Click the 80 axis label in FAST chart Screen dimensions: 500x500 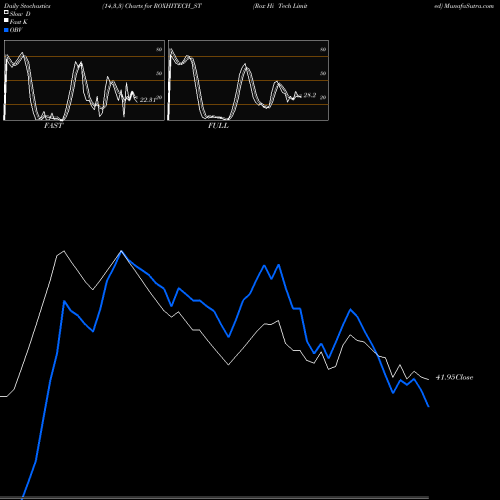tap(159, 49)
